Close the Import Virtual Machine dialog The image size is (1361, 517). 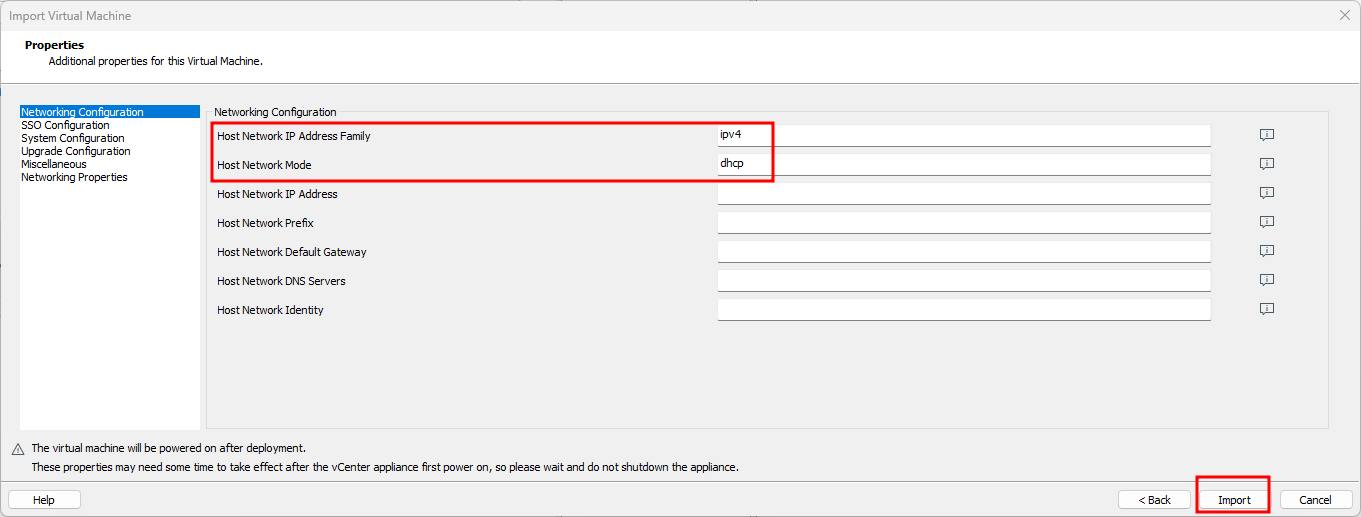(1344, 15)
